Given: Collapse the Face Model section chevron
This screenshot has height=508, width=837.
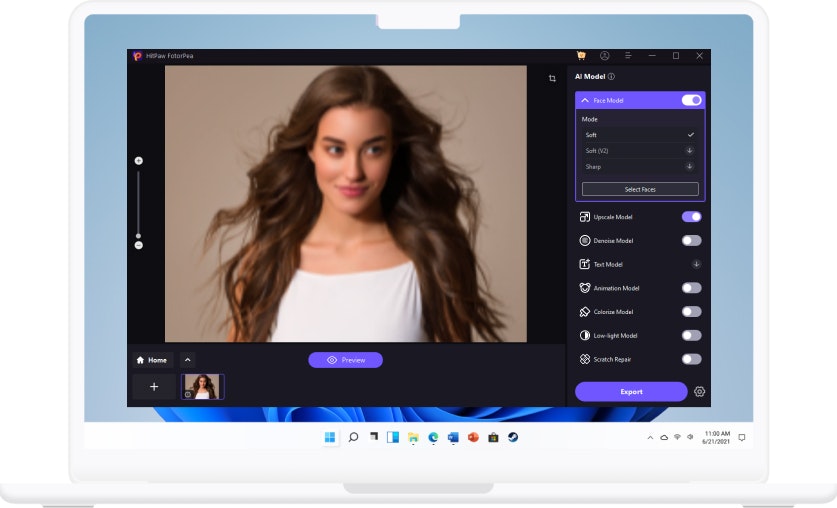Looking at the screenshot, I should (585, 100).
